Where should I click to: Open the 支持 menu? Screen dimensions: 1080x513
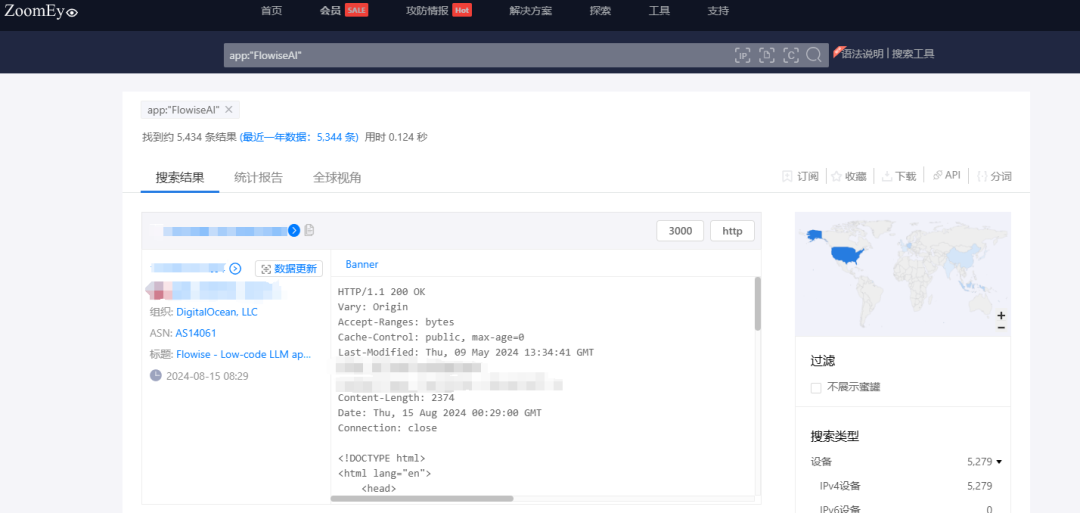pyautogui.click(x=718, y=10)
